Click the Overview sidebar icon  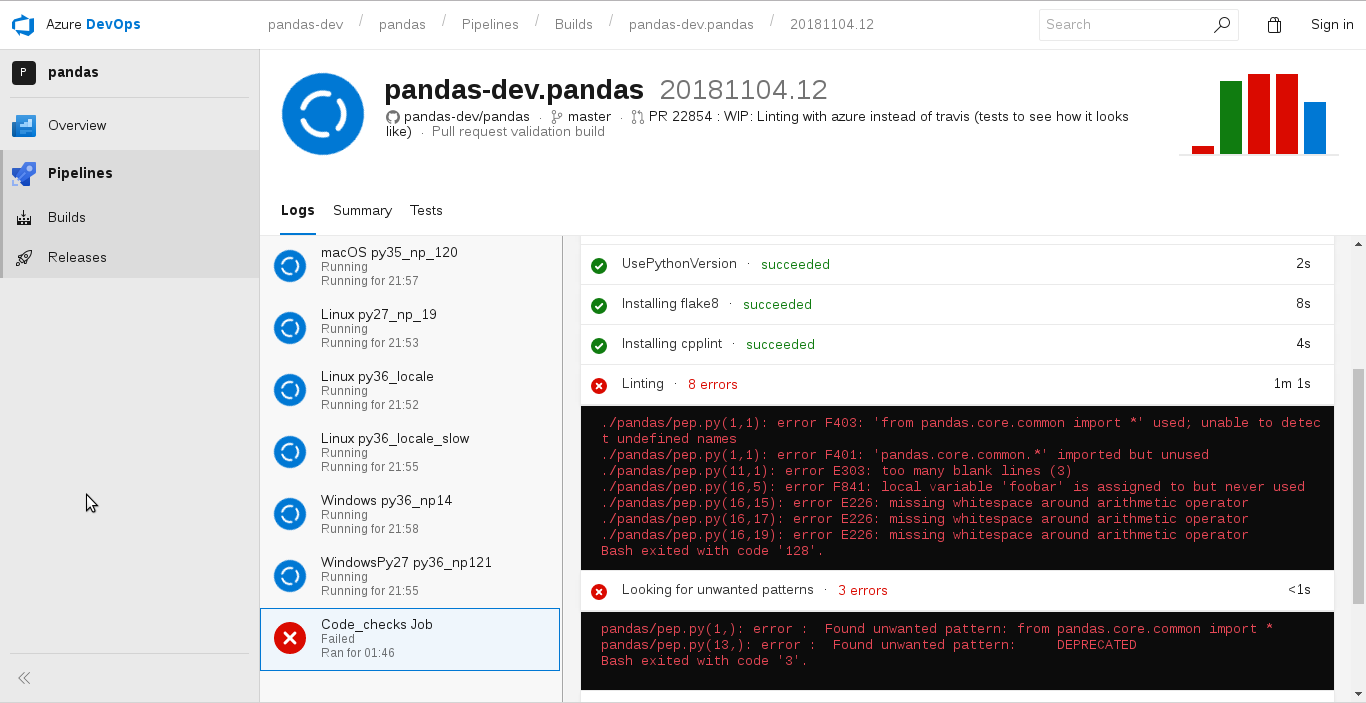(24, 126)
